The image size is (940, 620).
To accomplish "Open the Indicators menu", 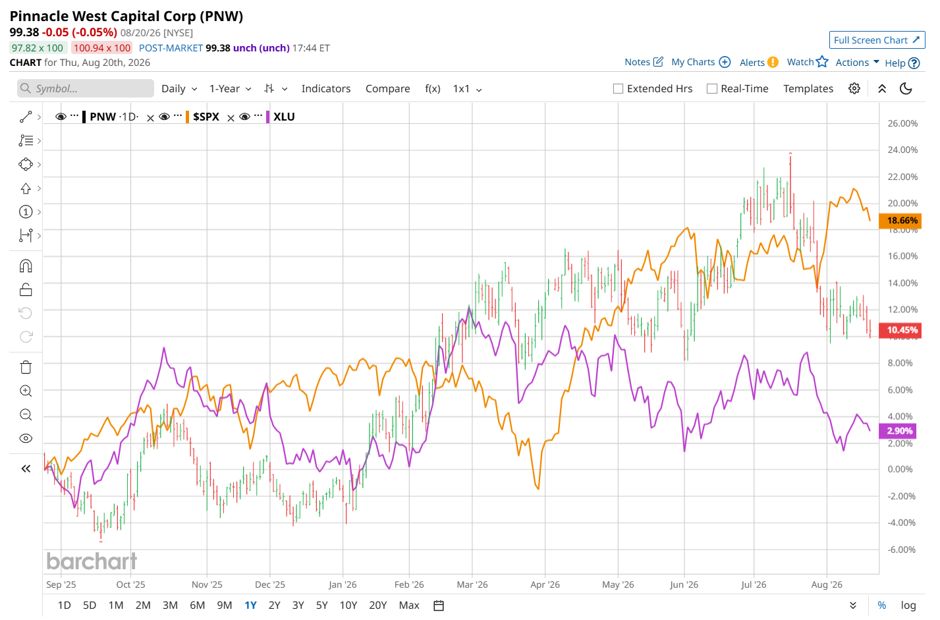I will (x=326, y=89).
